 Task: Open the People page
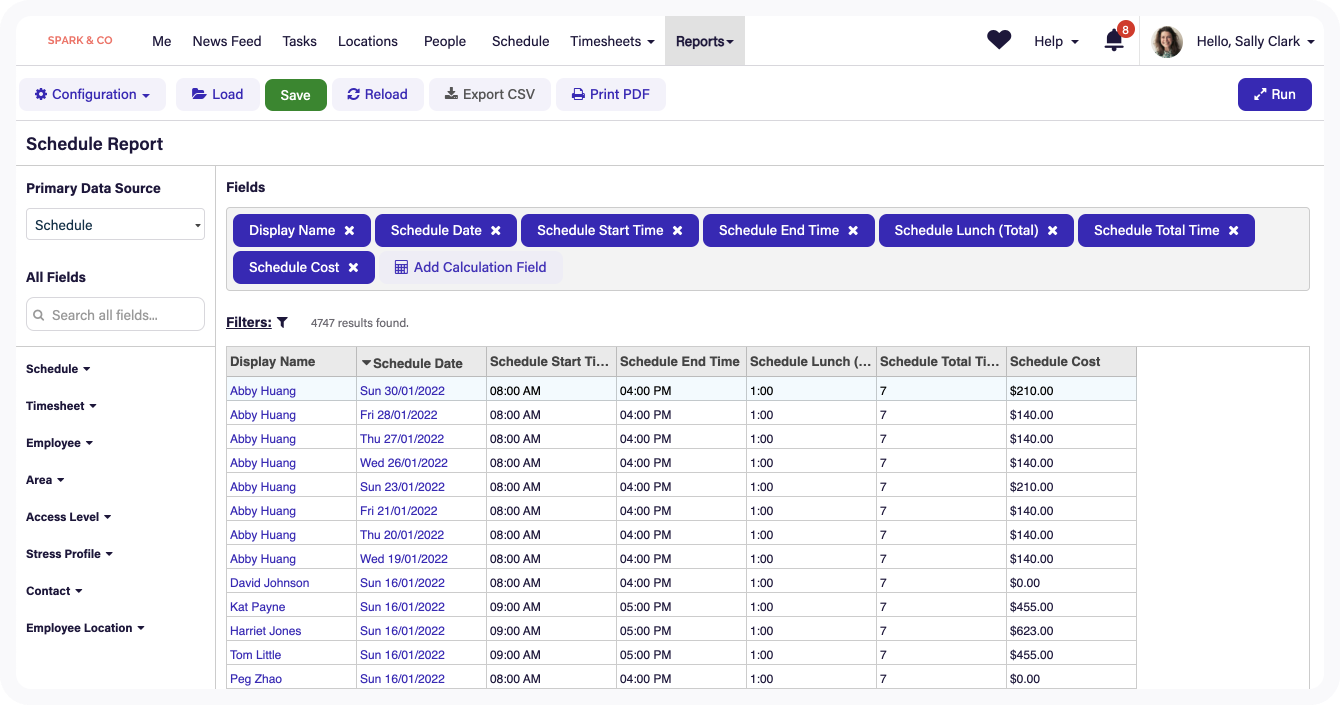[x=445, y=41]
